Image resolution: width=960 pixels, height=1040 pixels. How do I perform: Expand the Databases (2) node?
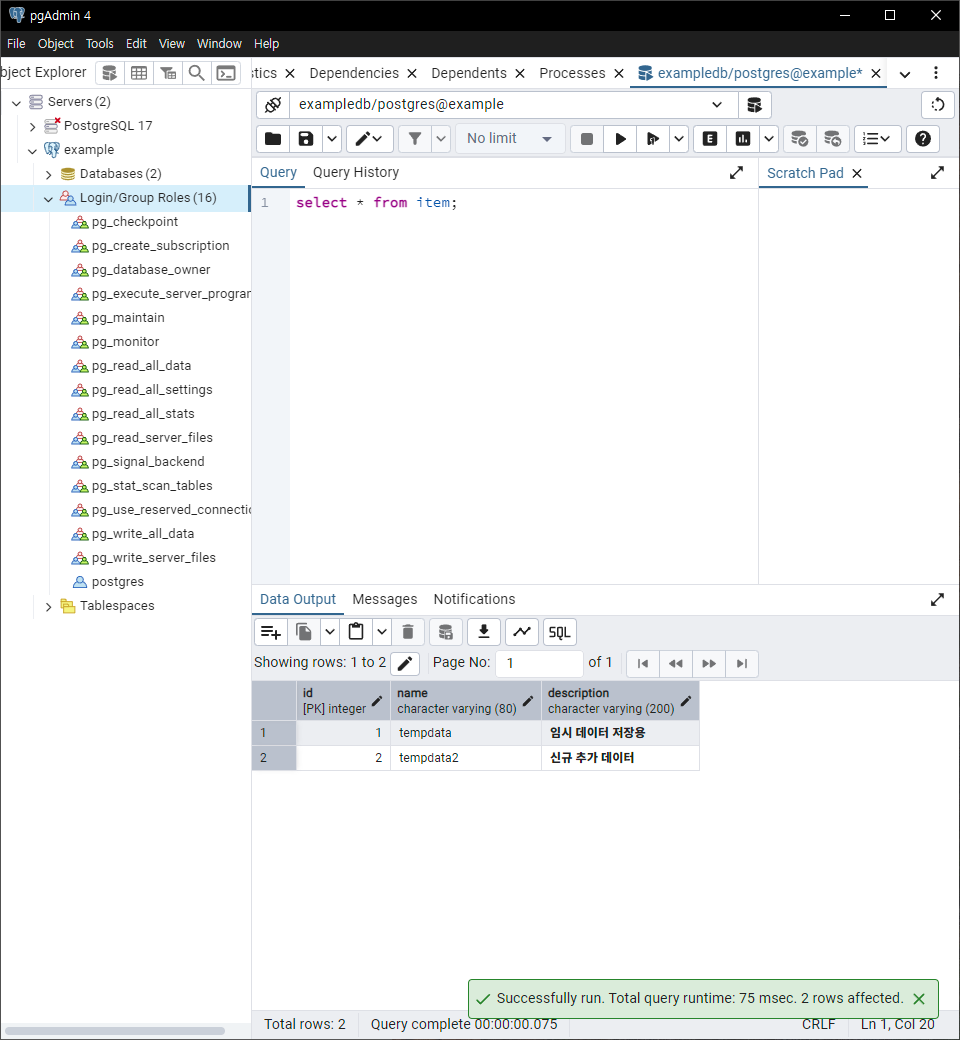(x=48, y=174)
